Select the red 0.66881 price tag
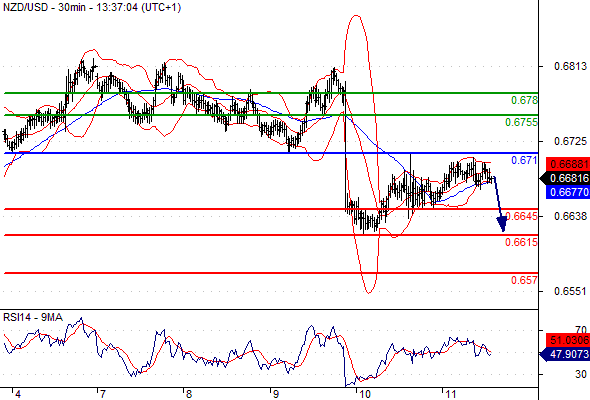The image size is (590, 400). [567, 164]
